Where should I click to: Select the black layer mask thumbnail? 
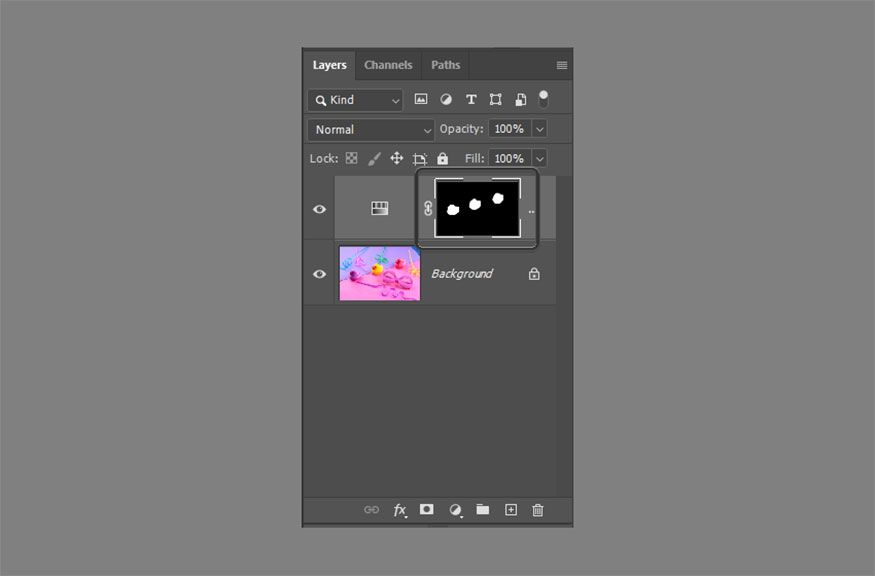[x=478, y=208]
